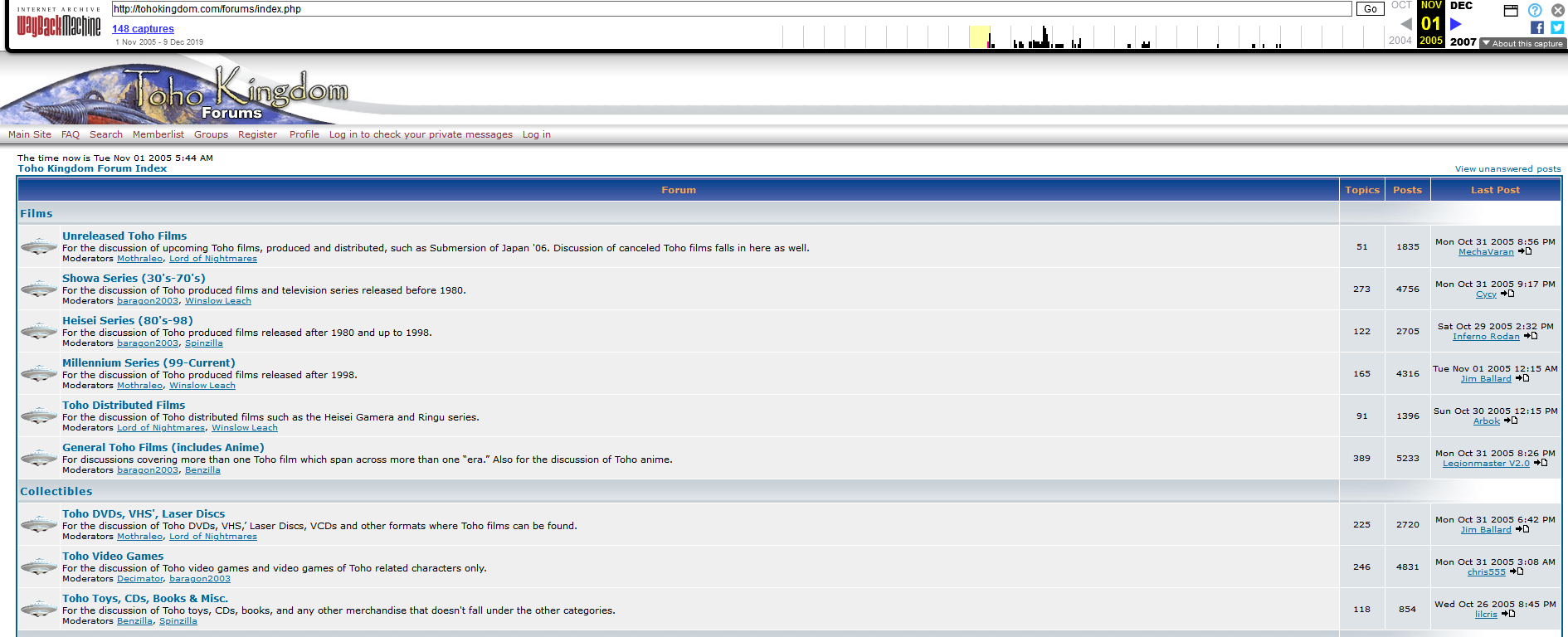Click forum status icon for General Toho Films
The image size is (1568, 637).
(x=38, y=458)
